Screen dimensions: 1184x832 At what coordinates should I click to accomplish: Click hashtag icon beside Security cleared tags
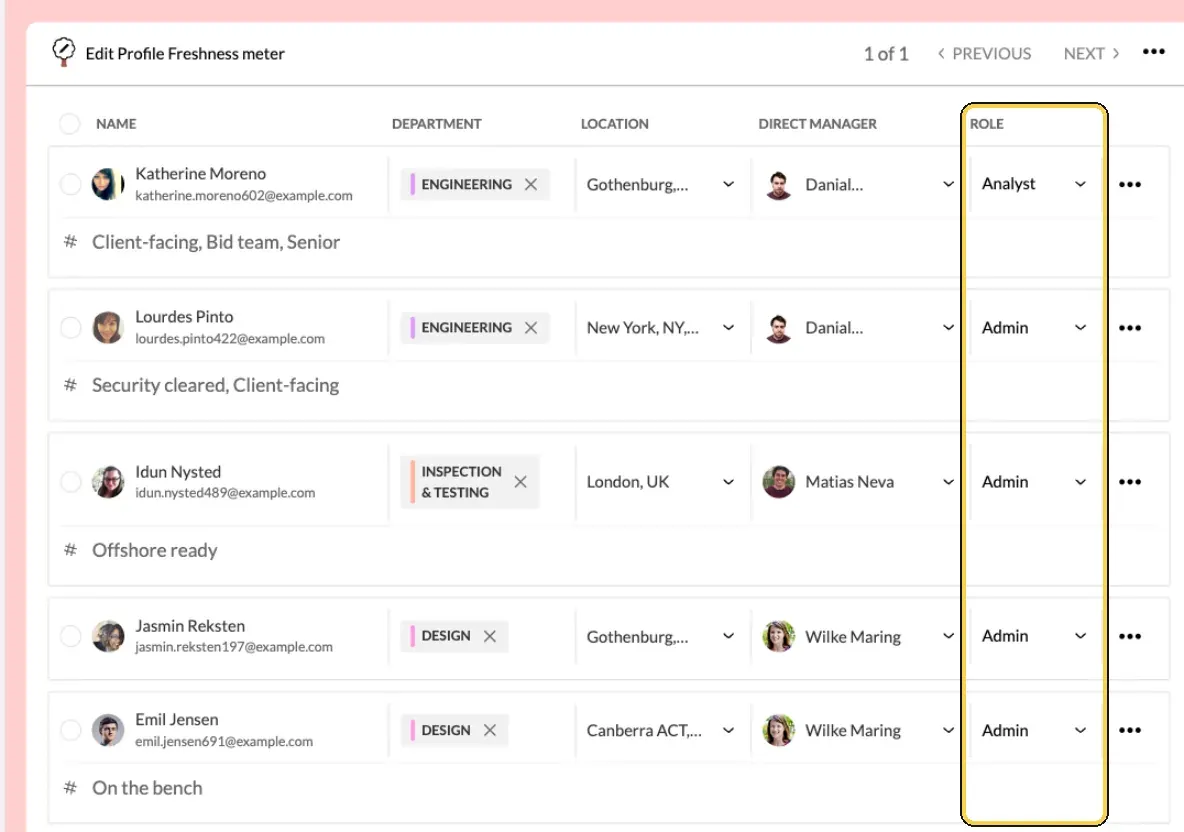point(70,385)
